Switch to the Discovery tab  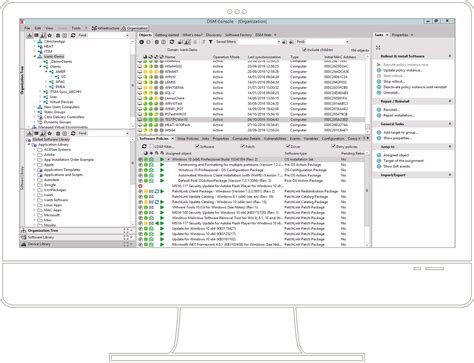tap(214, 35)
